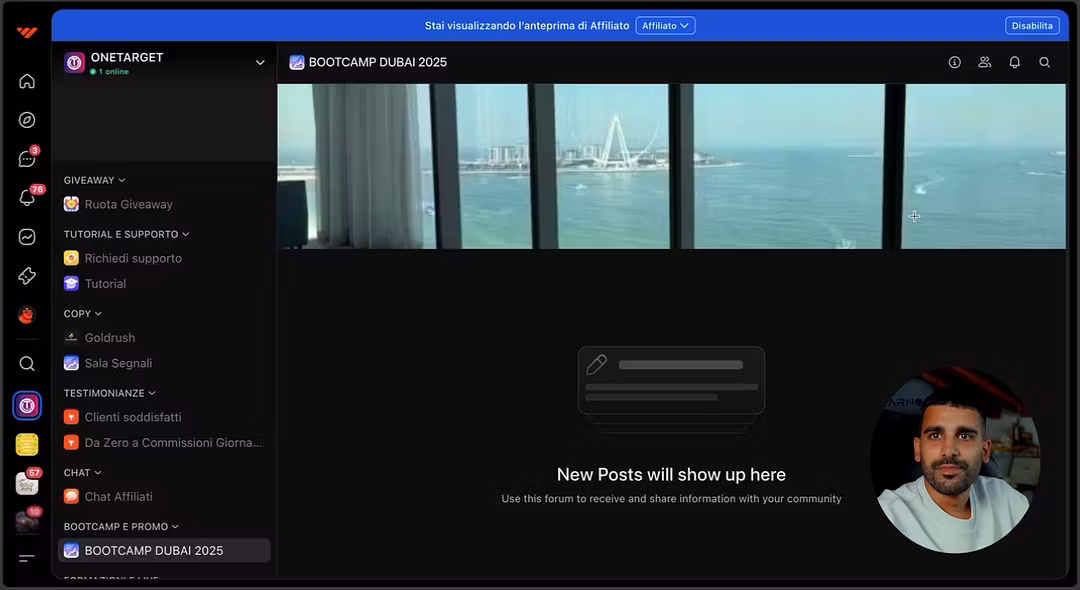Open messages icon with 3 badge
Viewport: 1080px width, 590px height.
(x=27, y=158)
